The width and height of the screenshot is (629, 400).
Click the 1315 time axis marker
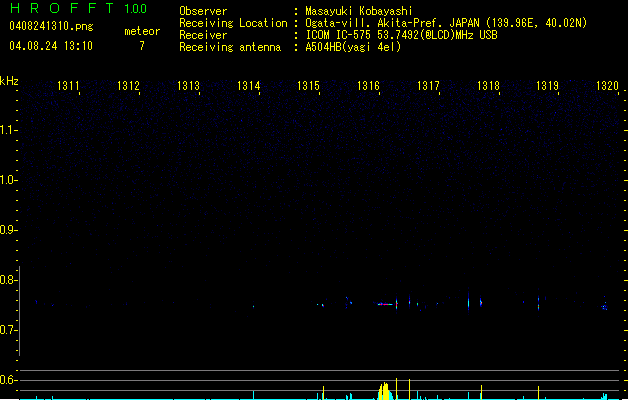308,86
